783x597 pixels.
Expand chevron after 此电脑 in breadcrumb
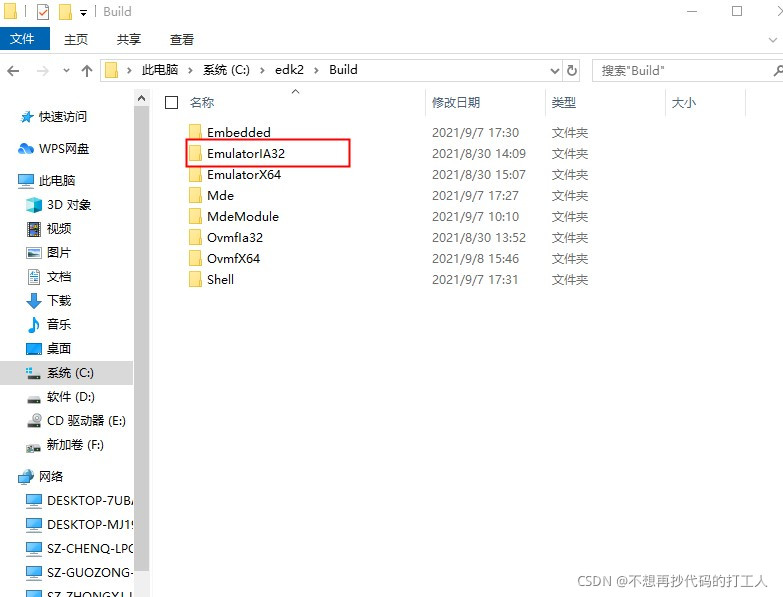click(190, 70)
